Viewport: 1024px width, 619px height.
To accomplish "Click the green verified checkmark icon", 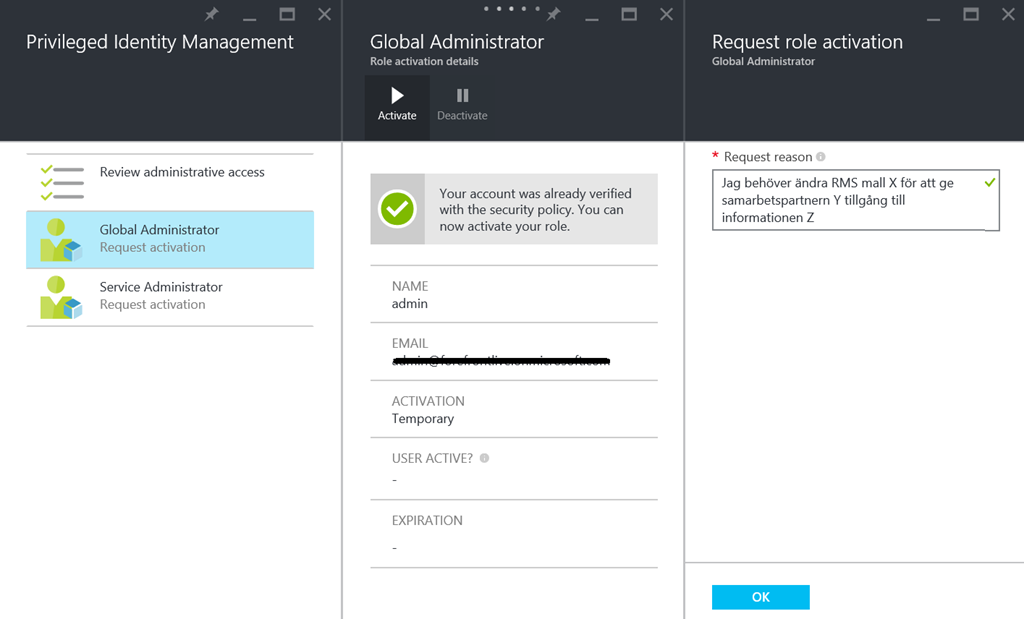I will point(397,209).
